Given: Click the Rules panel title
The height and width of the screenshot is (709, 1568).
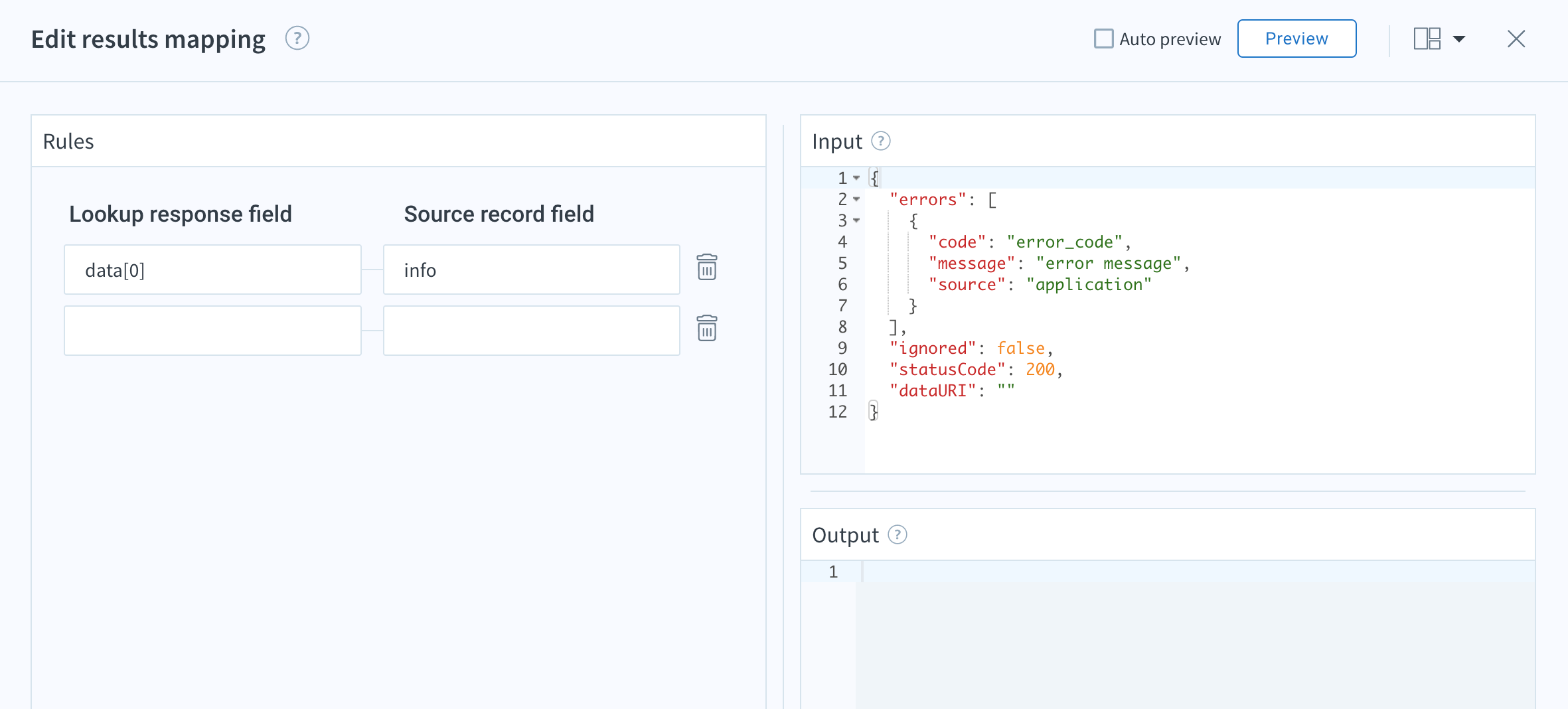Looking at the screenshot, I should [68, 141].
